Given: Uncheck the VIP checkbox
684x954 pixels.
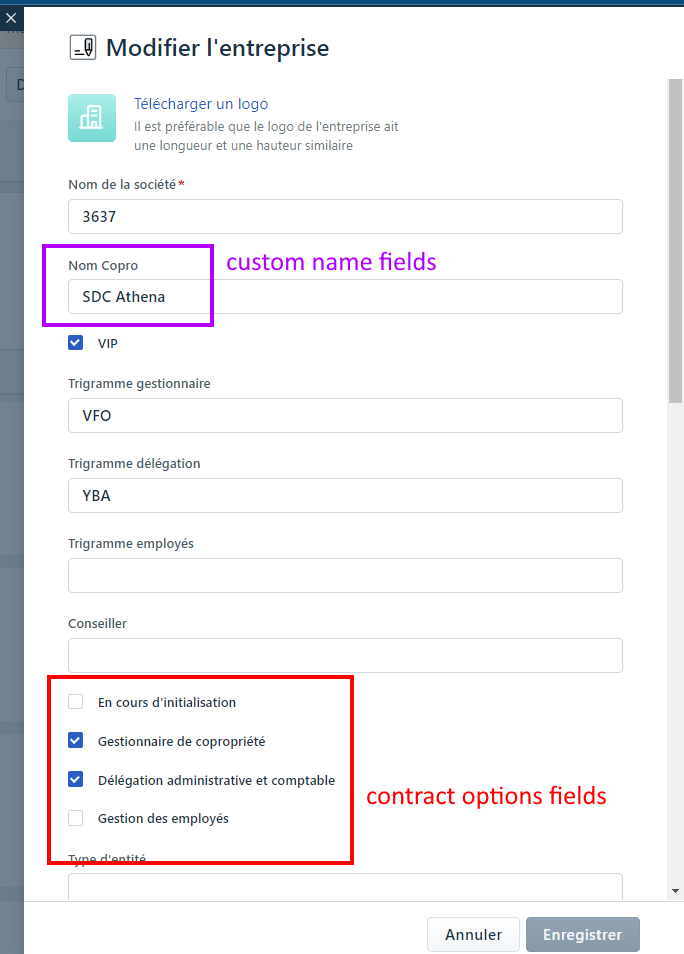Looking at the screenshot, I should (75, 343).
